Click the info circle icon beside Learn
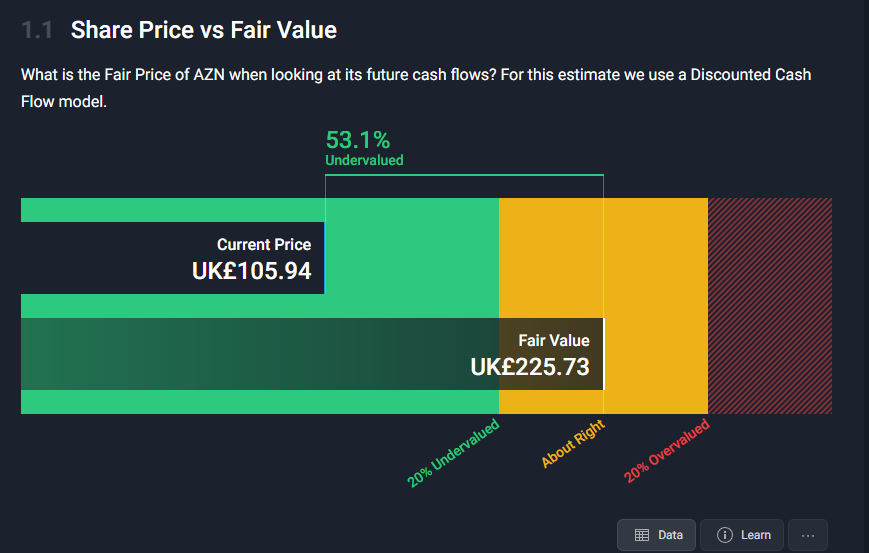Image resolution: width=869 pixels, height=553 pixels. coord(724,535)
